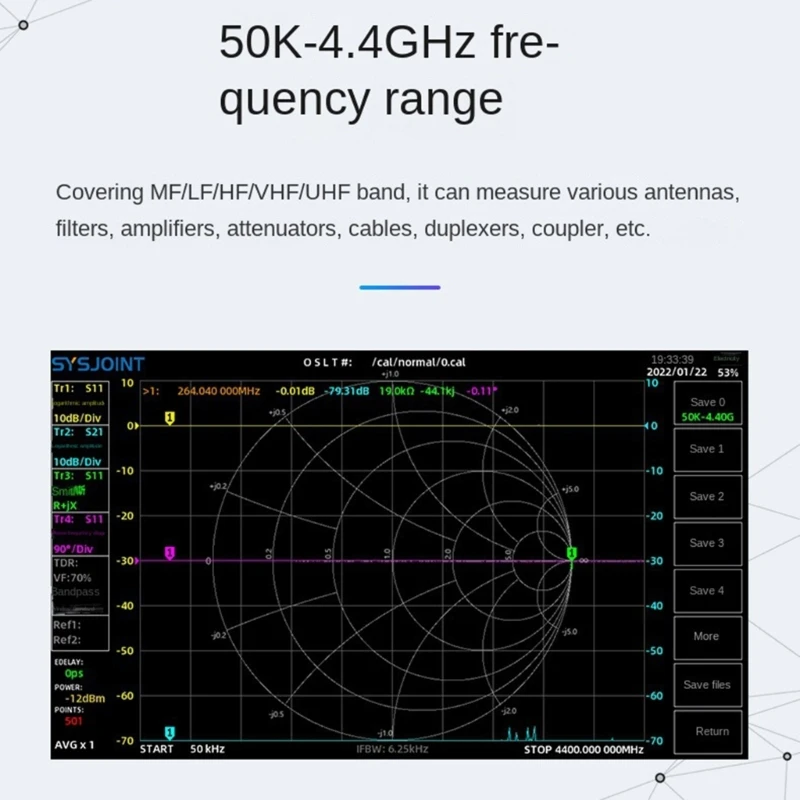Tap the SYSJOINT logo
The image size is (800, 800).
point(98,364)
